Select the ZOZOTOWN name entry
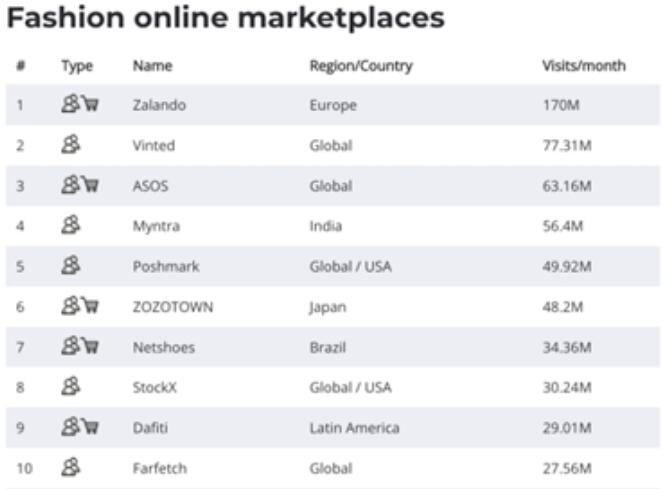663x489 pixels. pyautogui.click(x=173, y=307)
